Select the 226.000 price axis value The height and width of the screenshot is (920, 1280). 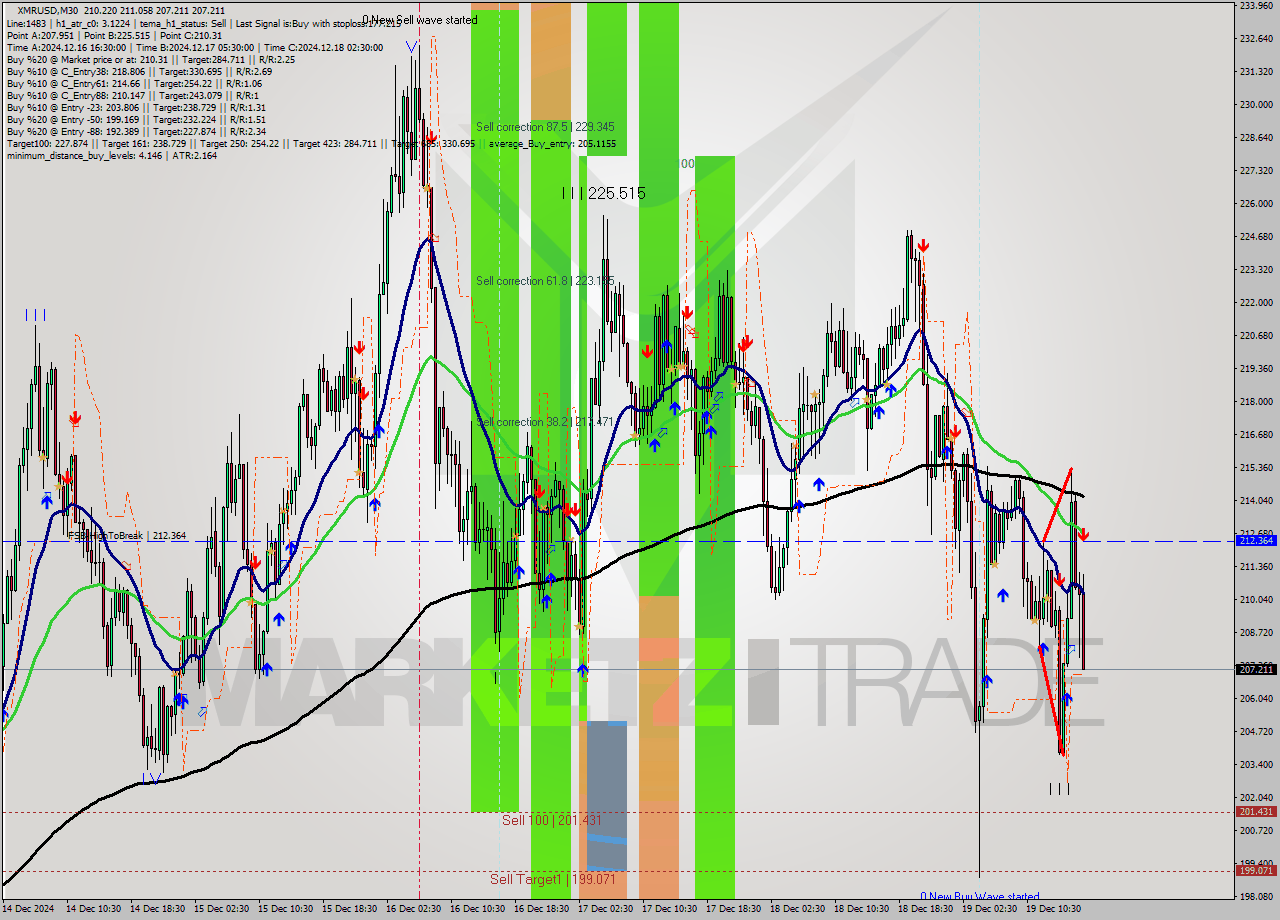pyautogui.click(x=1256, y=203)
